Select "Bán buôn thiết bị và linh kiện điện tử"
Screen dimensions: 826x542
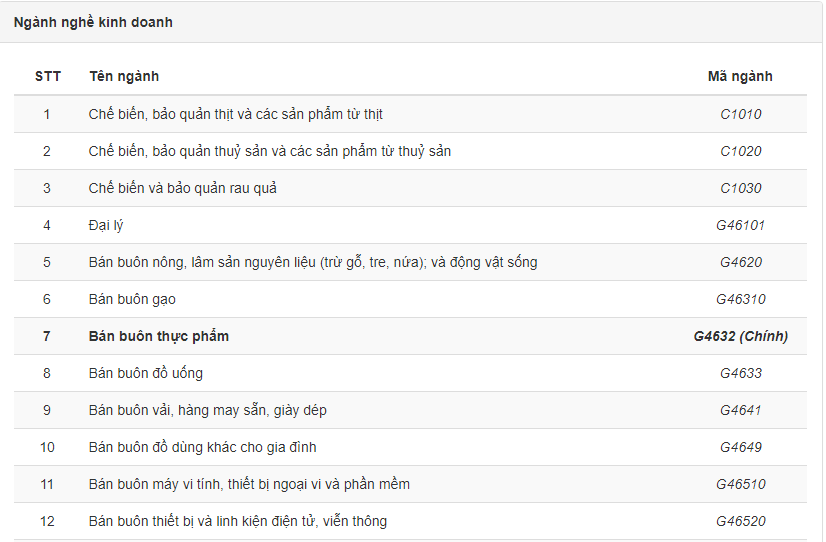pos(237,521)
